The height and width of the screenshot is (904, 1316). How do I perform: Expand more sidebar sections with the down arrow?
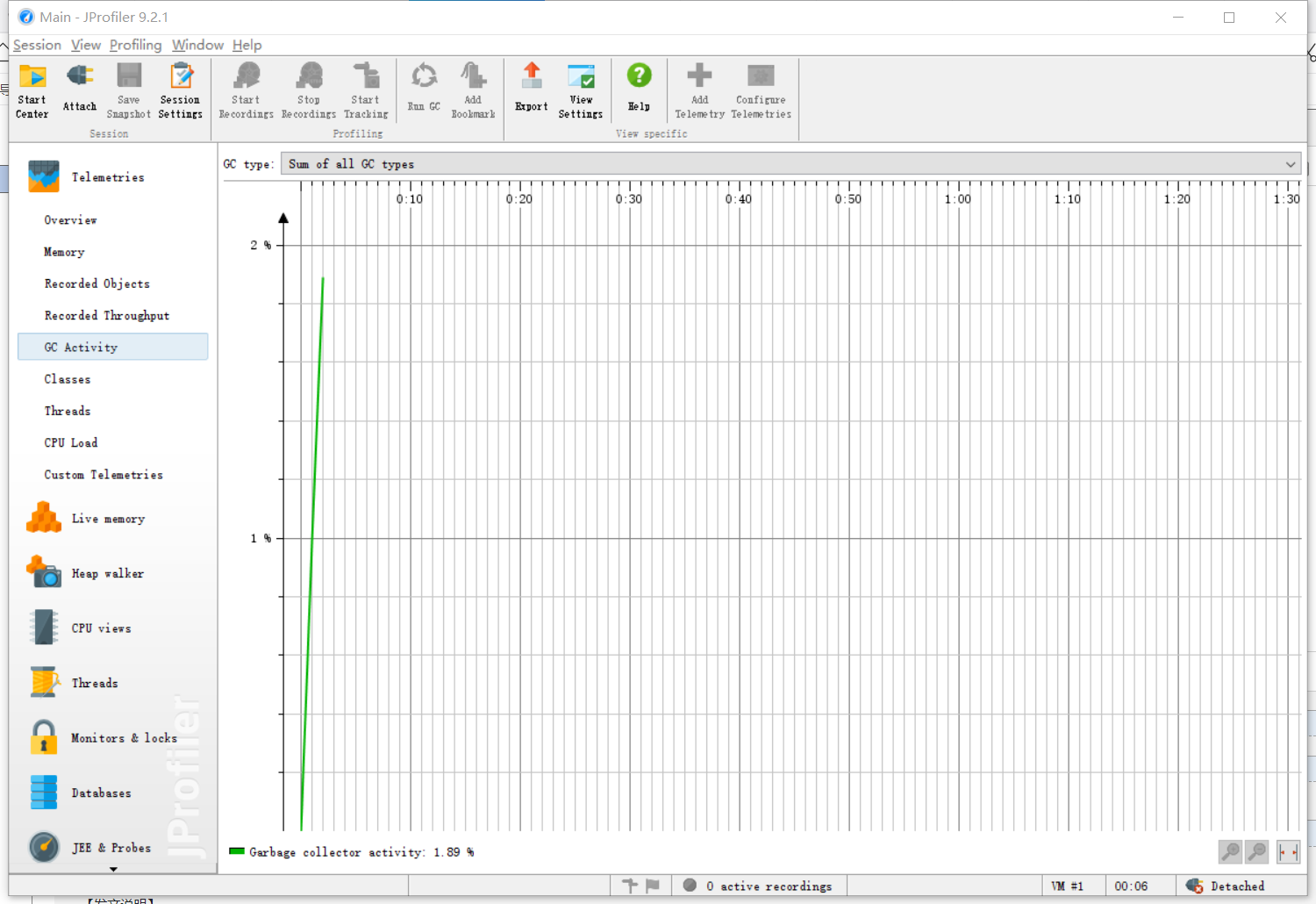click(x=113, y=869)
